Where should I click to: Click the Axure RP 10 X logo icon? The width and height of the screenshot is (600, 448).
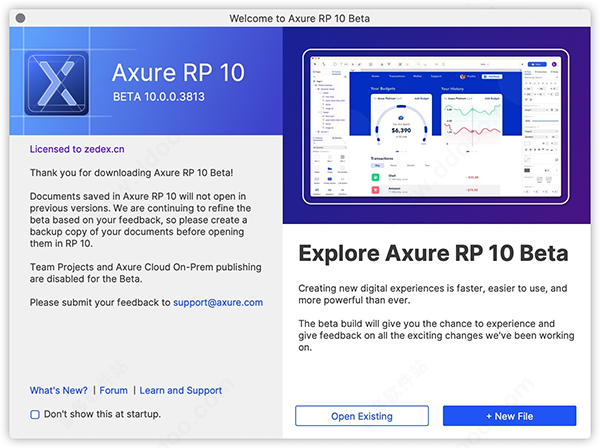click(x=57, y=83)
